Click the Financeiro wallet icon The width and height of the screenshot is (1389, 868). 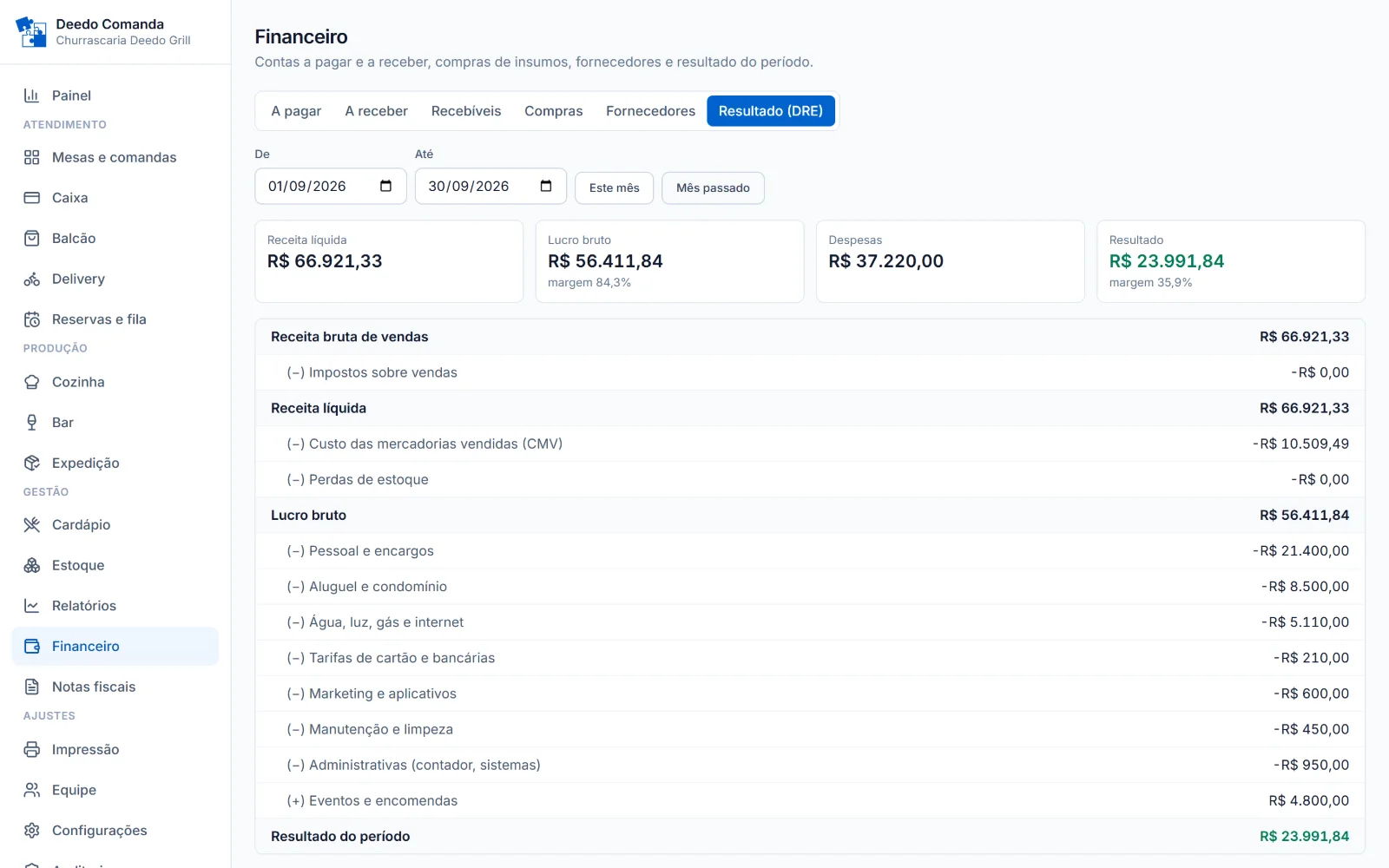[32, 646]
